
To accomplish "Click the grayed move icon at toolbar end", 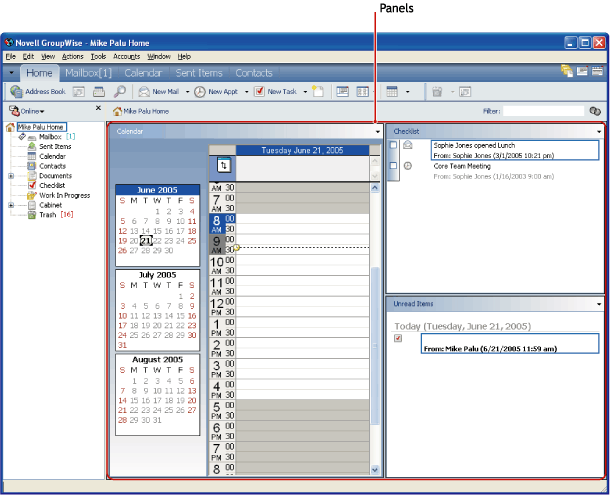I will (x=465, y=92).
